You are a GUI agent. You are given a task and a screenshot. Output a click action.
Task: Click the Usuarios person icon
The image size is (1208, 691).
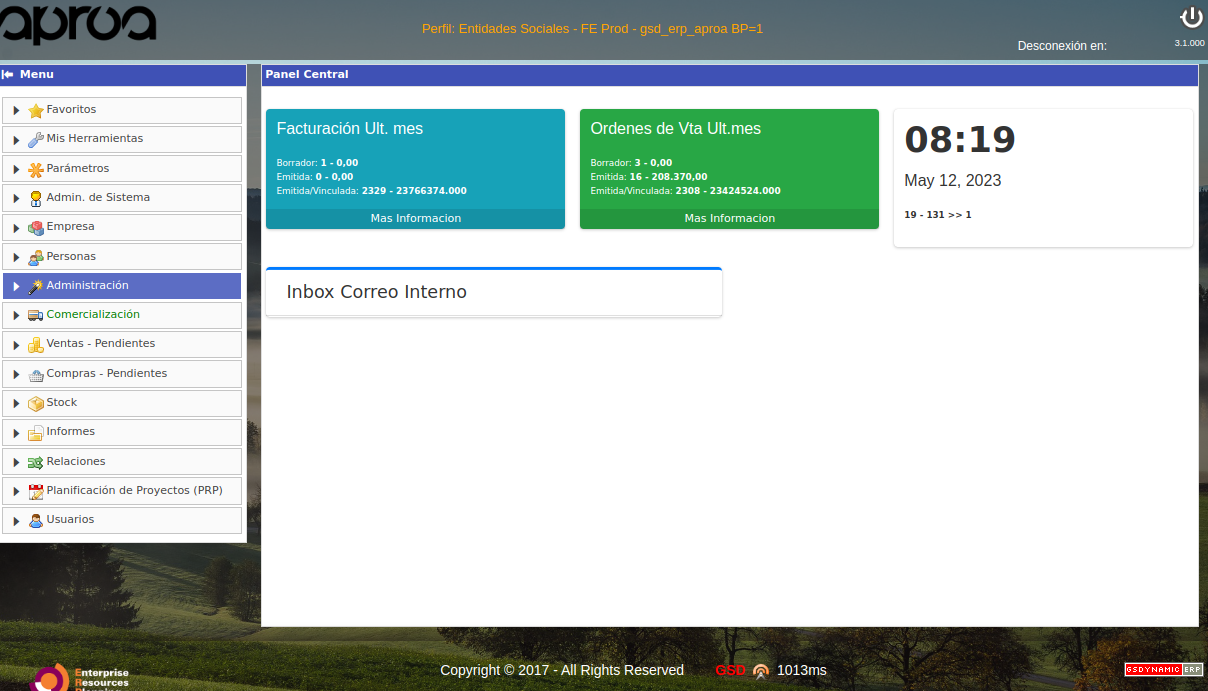point(36,520)
